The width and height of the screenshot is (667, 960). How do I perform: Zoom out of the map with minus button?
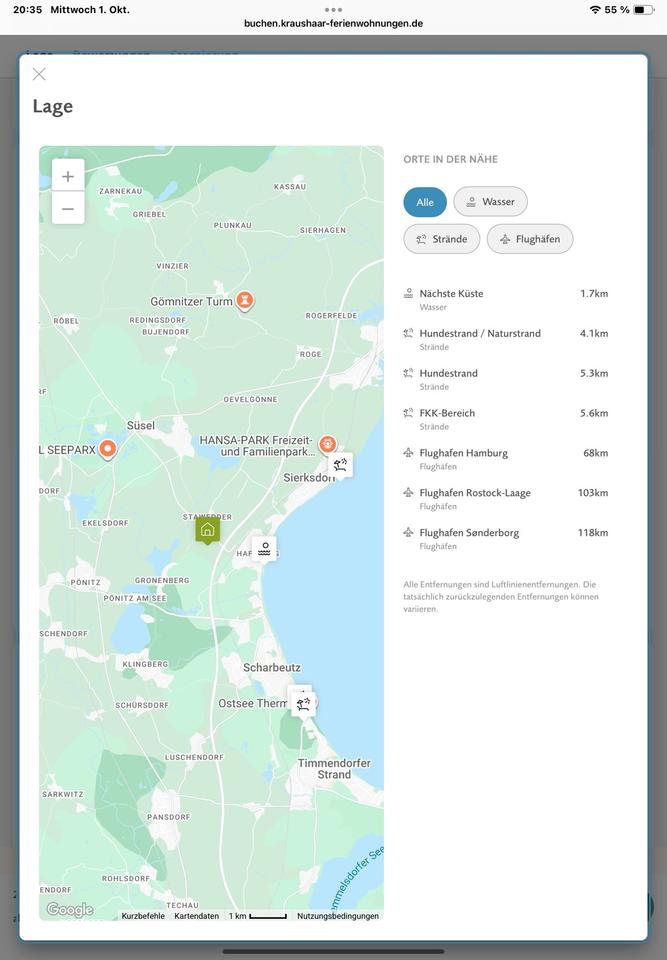click(x=68, y=208)
